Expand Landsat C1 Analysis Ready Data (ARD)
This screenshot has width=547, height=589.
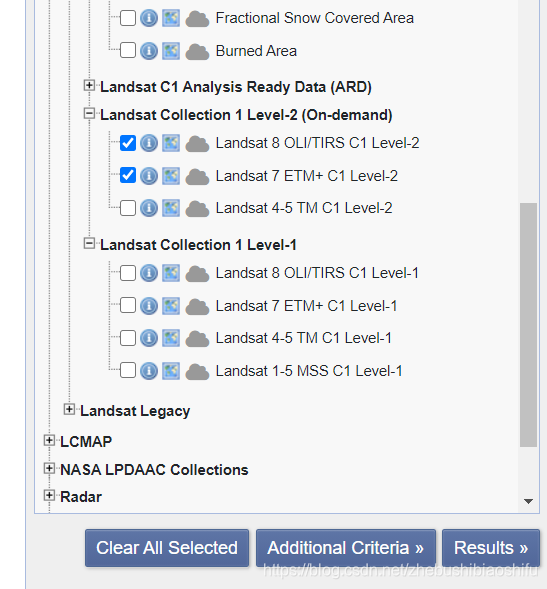coord(89,86)
